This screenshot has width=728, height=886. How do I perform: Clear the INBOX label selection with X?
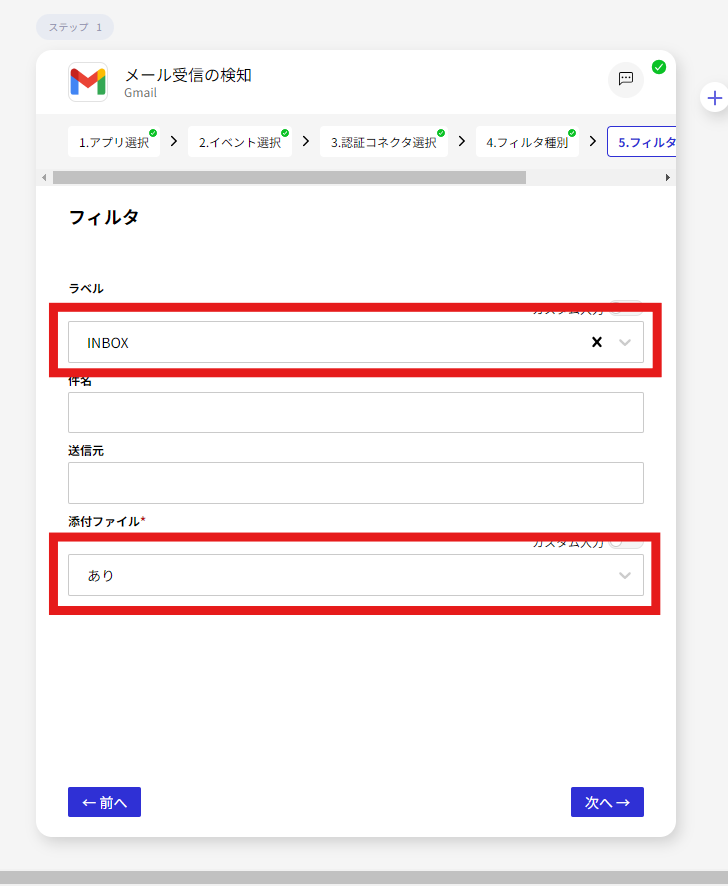point(597,342)
